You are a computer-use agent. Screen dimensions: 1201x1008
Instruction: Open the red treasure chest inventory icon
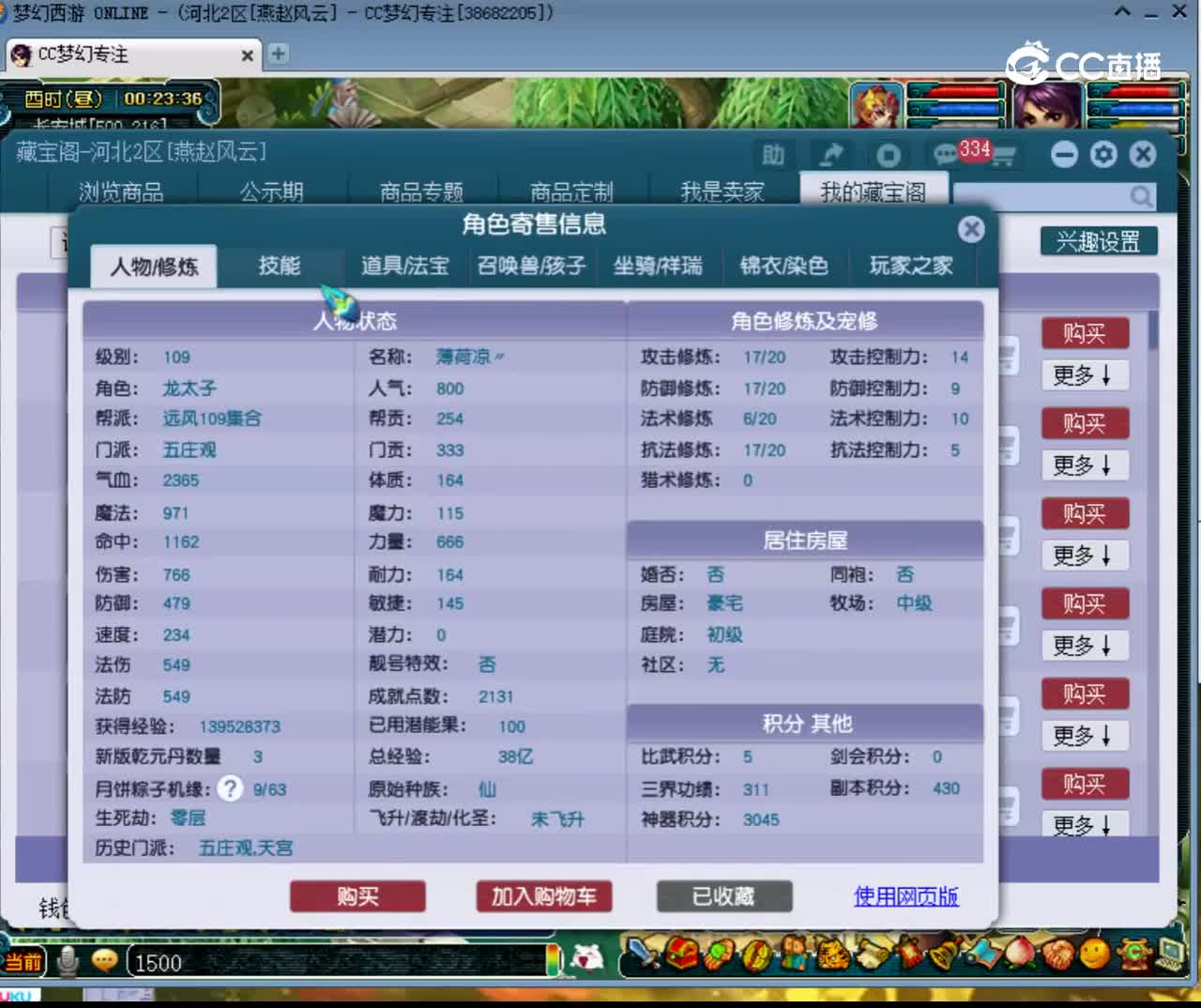pyautogui.click(x=682, y=953)
